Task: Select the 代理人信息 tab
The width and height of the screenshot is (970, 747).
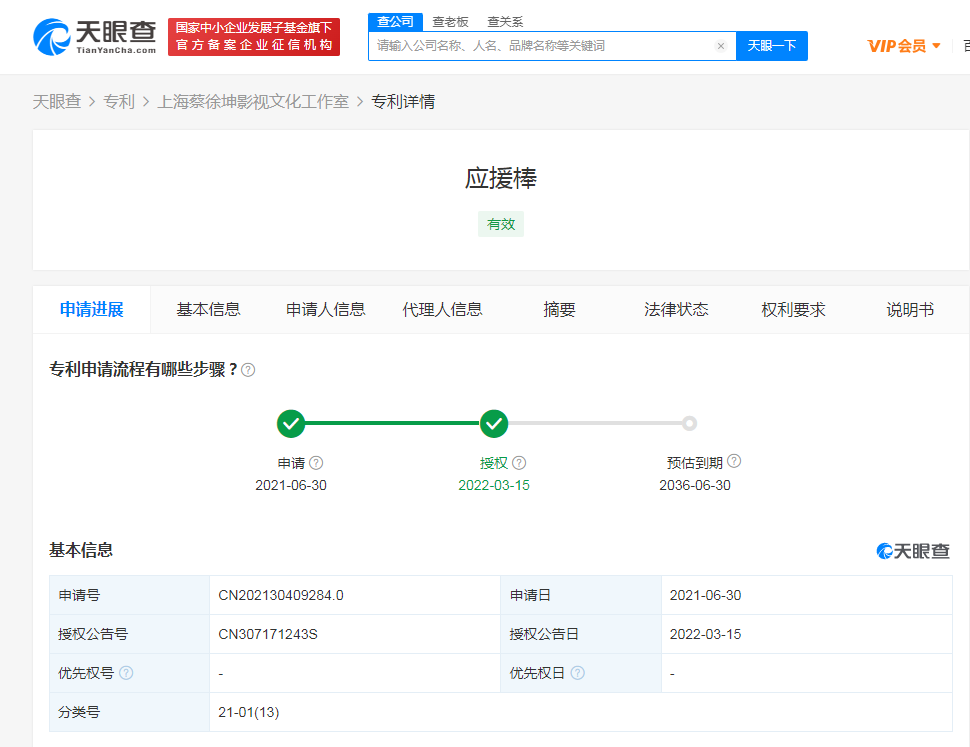Action: click(x=442, y=309)
